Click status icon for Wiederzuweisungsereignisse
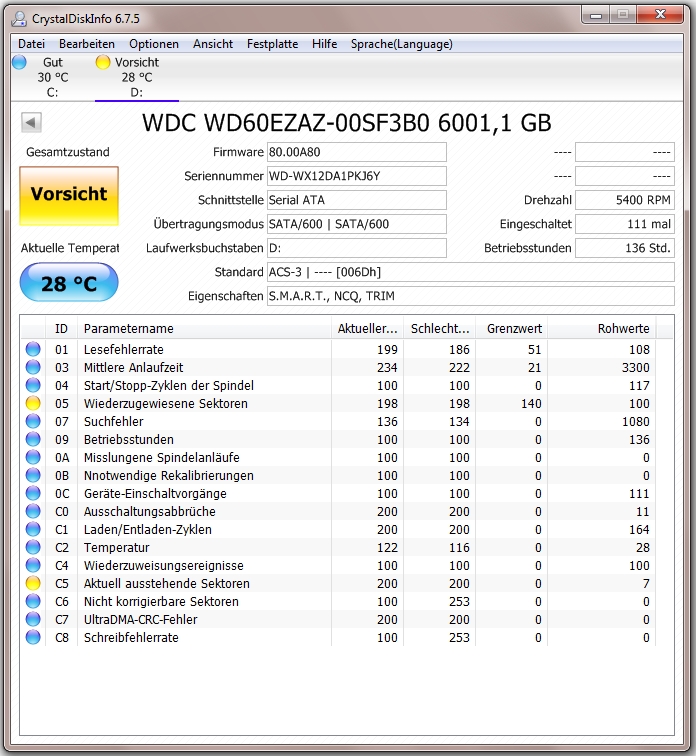 click(x=33, y=566)
